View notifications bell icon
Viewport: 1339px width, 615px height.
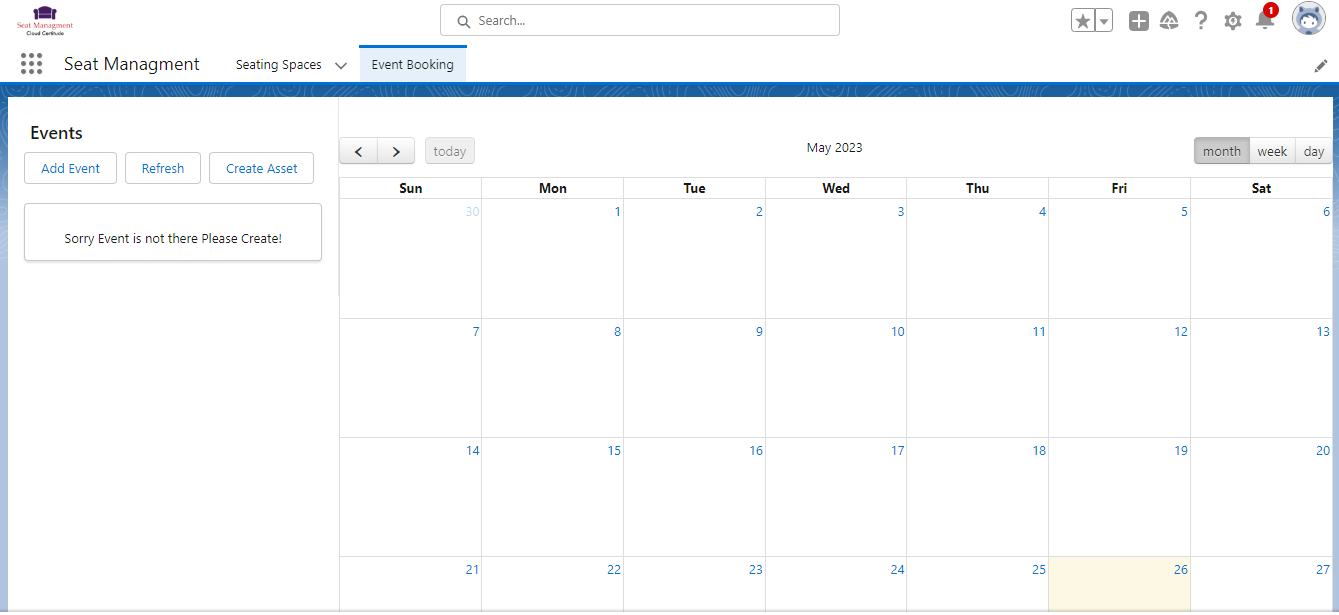click(x=1264, y=21)
